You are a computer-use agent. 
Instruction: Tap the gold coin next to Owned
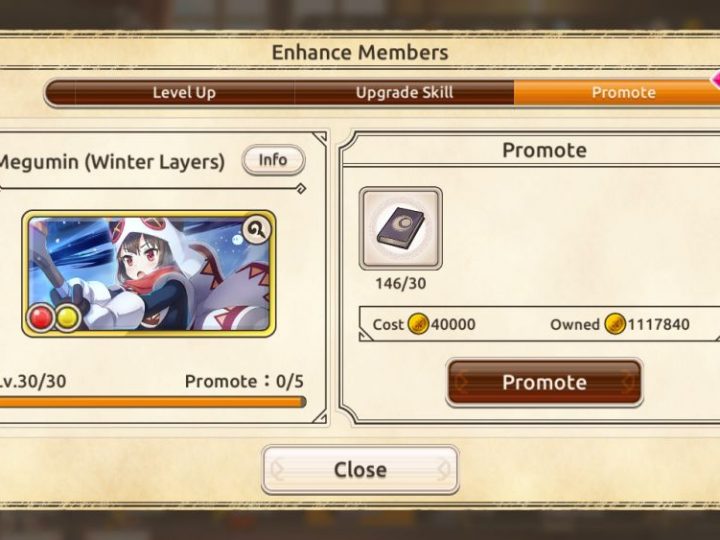[614, 324]
